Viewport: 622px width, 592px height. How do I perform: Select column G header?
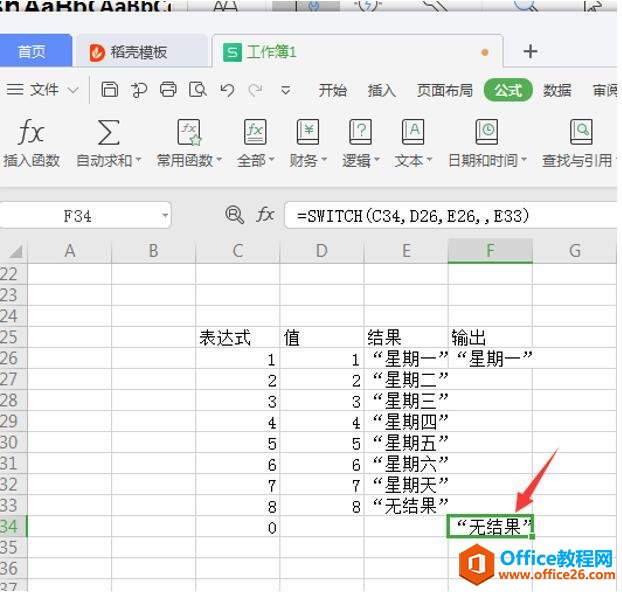575,251
